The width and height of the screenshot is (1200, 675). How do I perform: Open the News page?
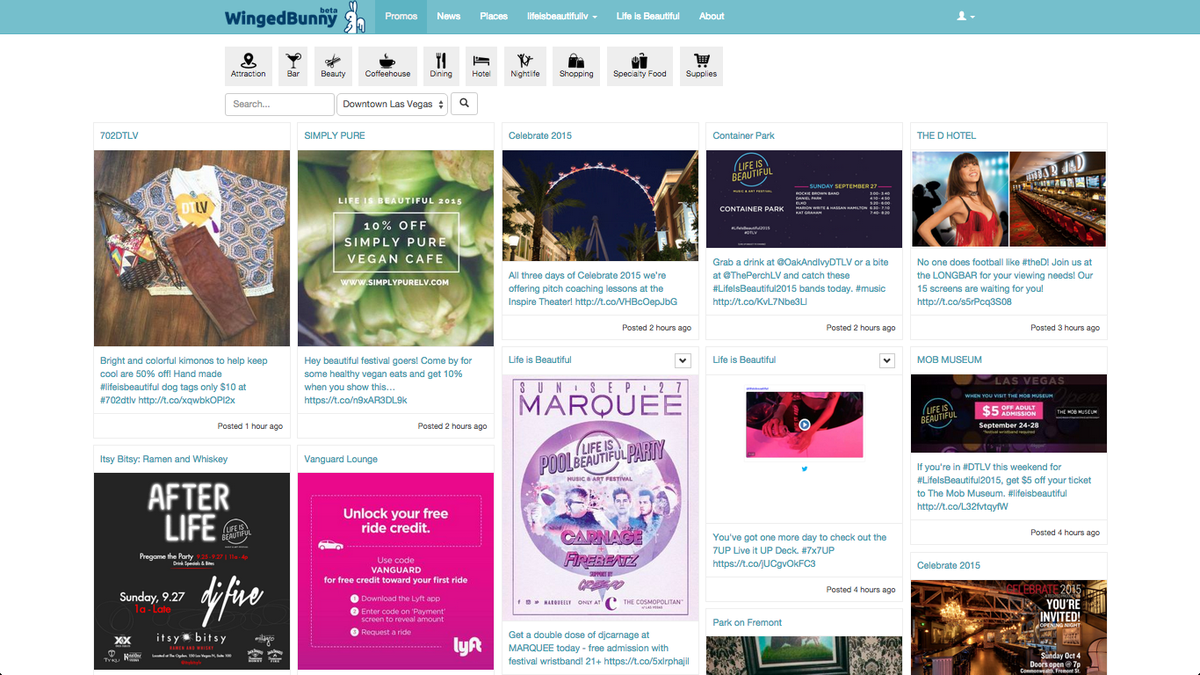click(449, 16)
